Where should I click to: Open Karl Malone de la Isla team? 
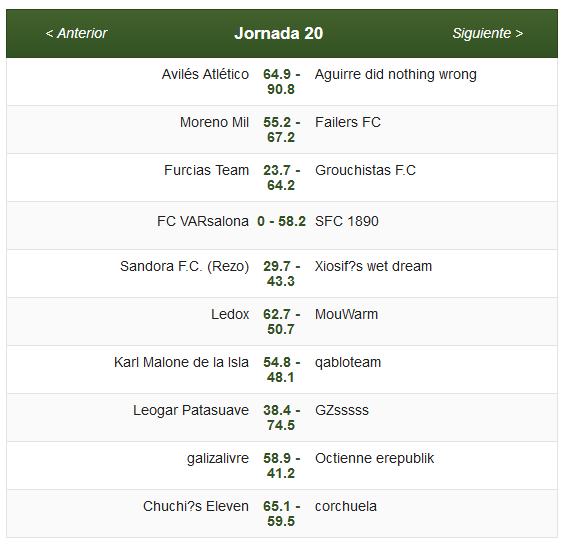181,363
